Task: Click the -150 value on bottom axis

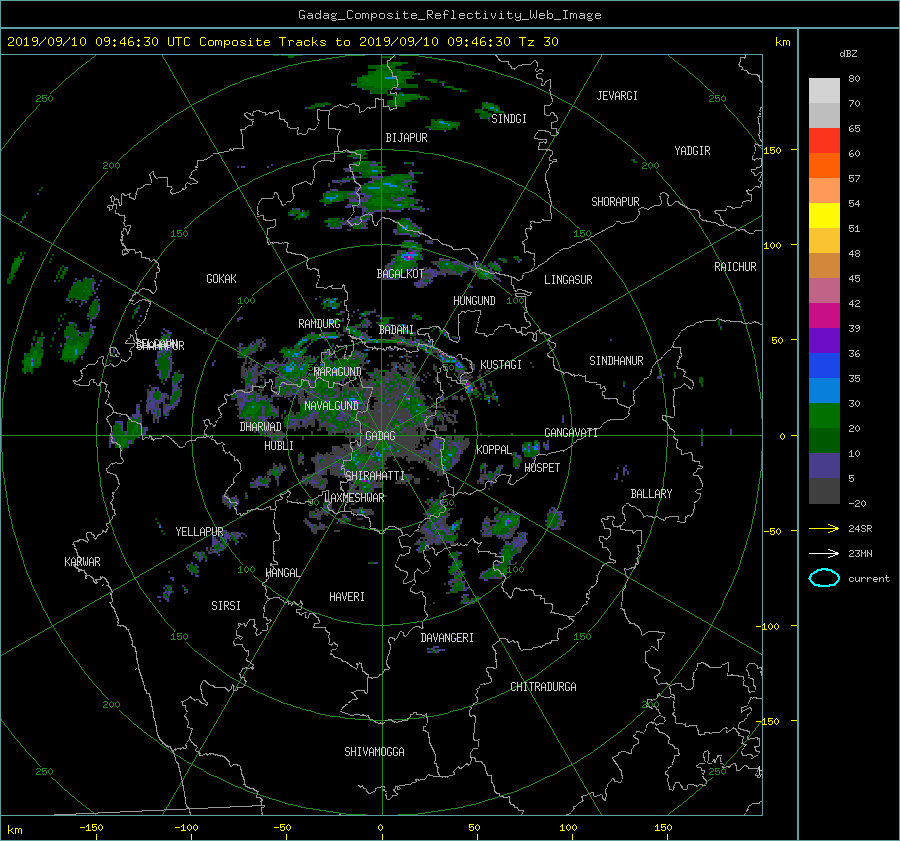Action: point(91,828)
